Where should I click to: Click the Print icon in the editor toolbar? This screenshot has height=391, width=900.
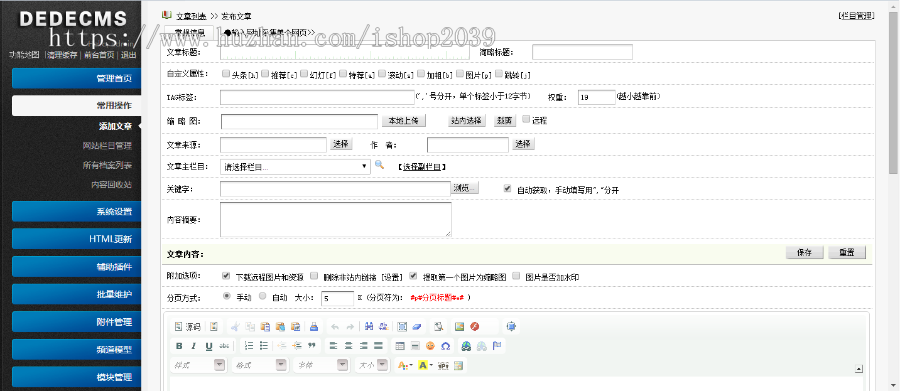point(313,327)
